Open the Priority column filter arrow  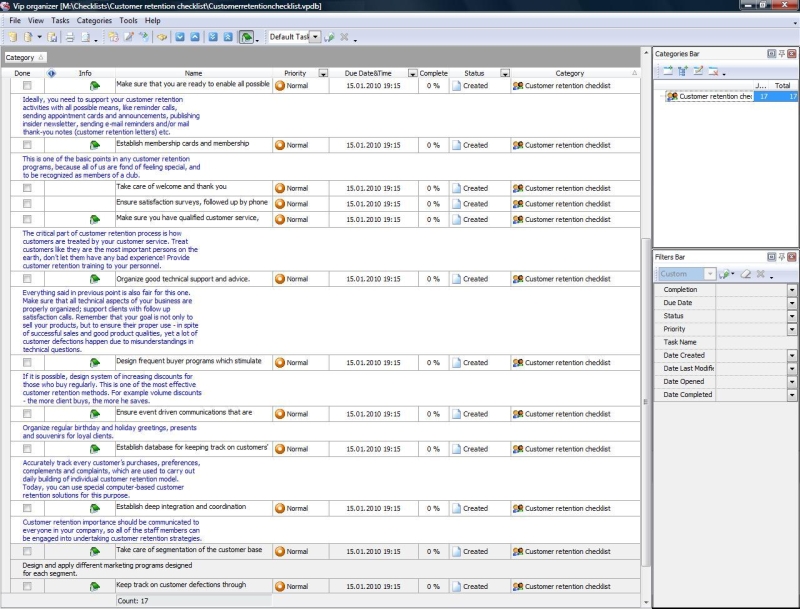click(x=323, y=73)
